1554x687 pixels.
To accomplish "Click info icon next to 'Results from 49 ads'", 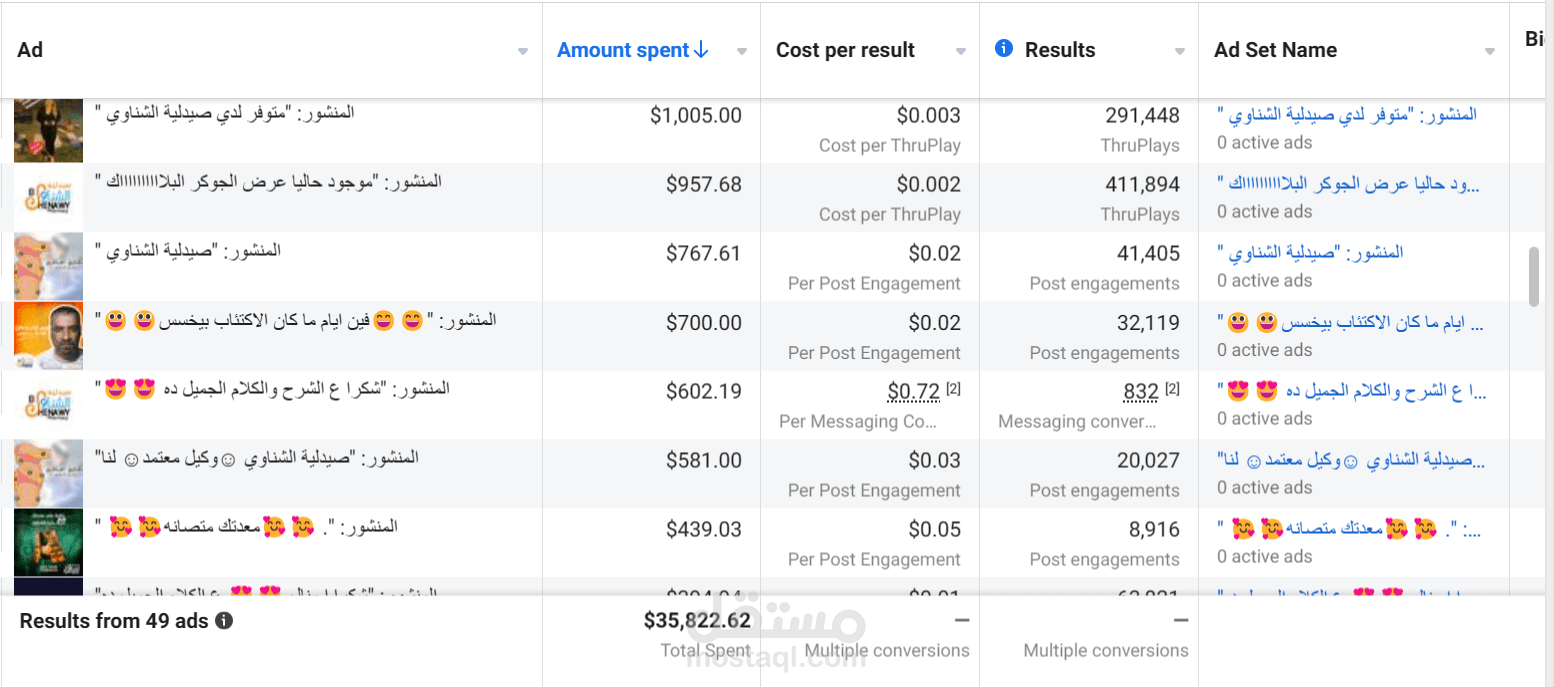I will [225, 621].
